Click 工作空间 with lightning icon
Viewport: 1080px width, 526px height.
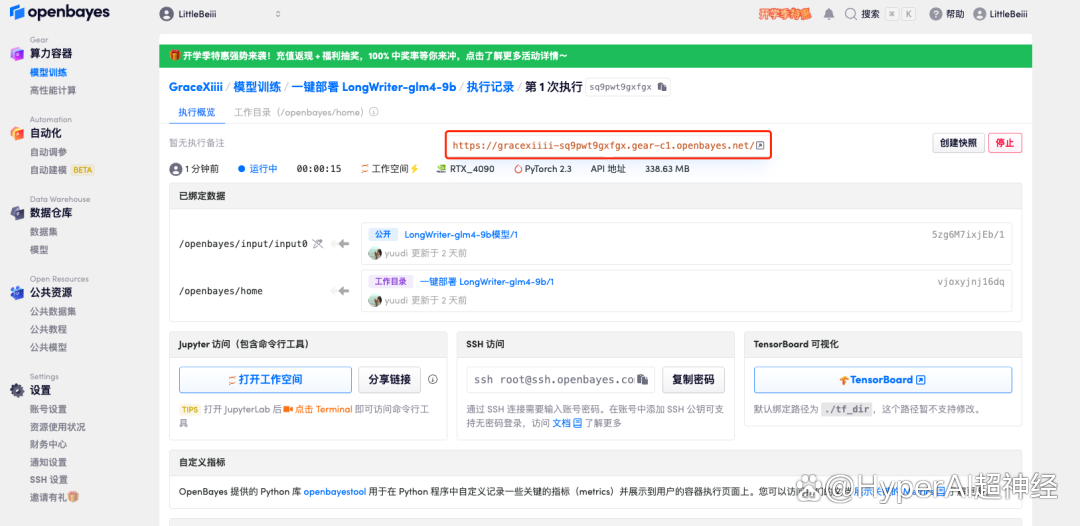(x=390, y=169)
